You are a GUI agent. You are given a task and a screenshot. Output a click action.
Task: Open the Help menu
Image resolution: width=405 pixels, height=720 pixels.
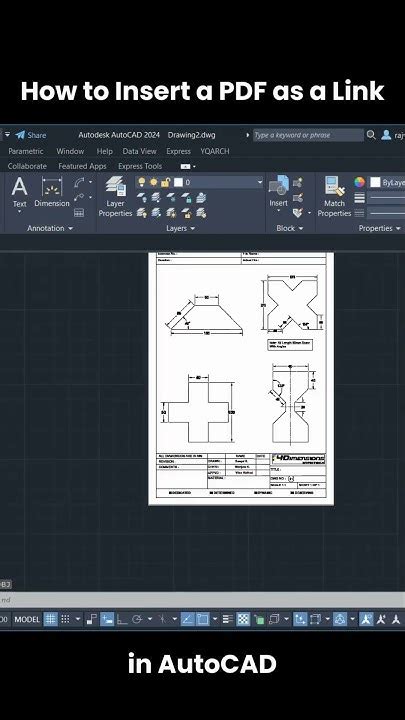(104, 151)
